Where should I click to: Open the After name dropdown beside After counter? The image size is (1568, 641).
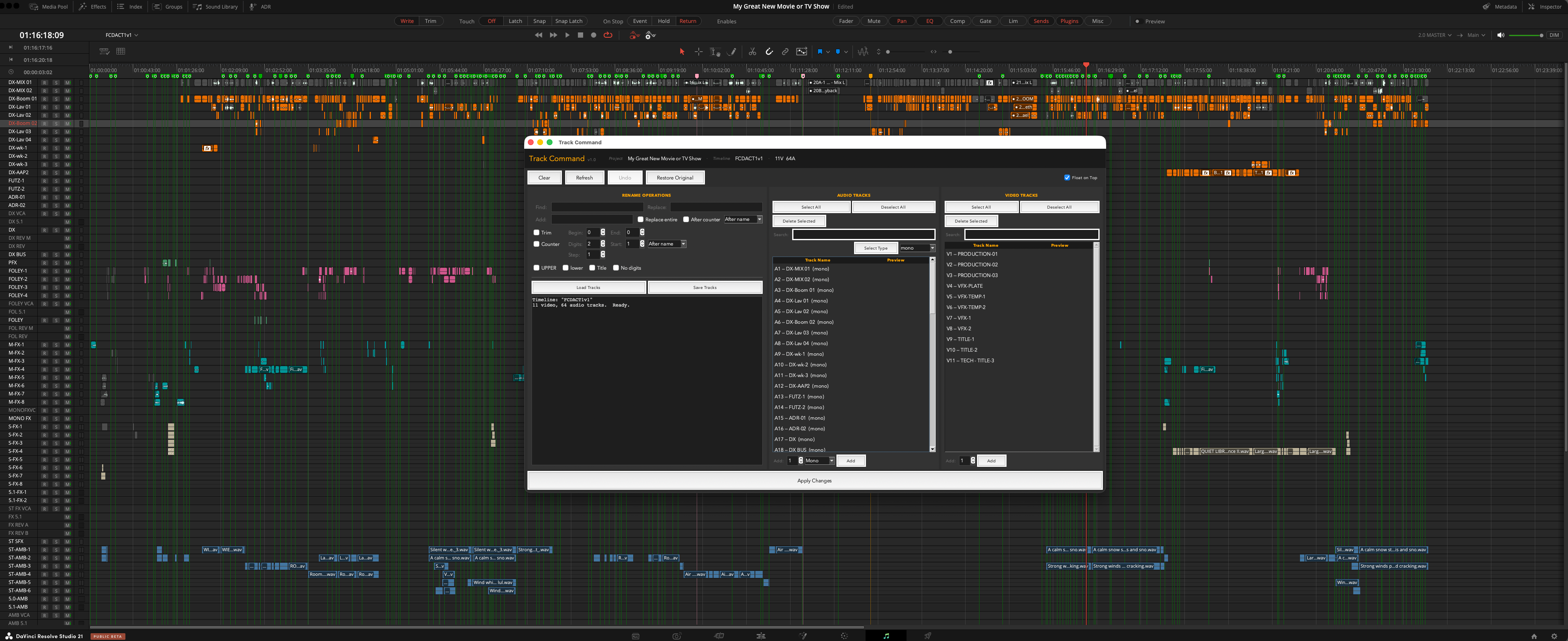[743, 219]
